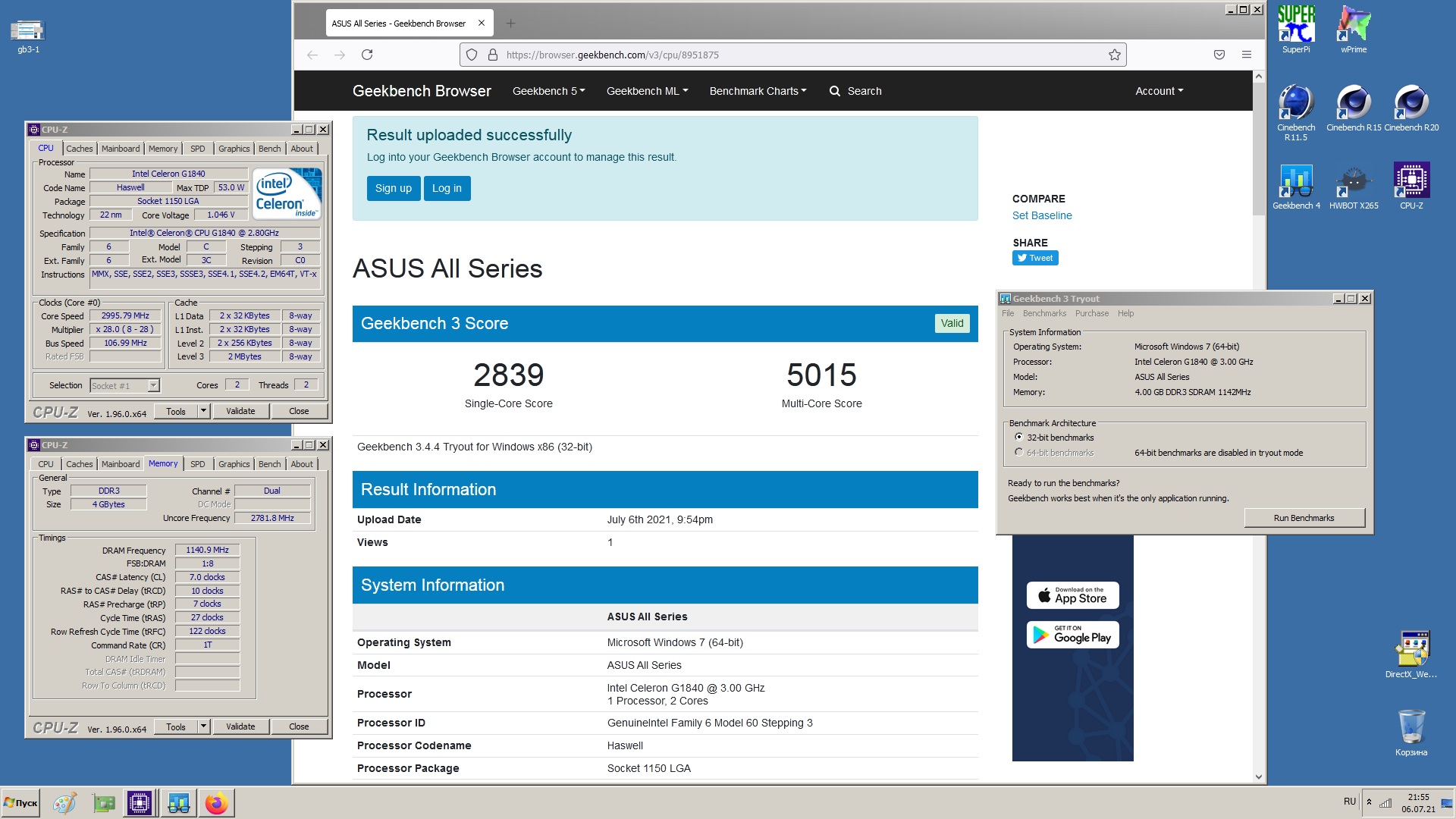Select 32-bit benchmarks radio button
The width and height of the screenshot is (1456, 819).
point(1018,438)
